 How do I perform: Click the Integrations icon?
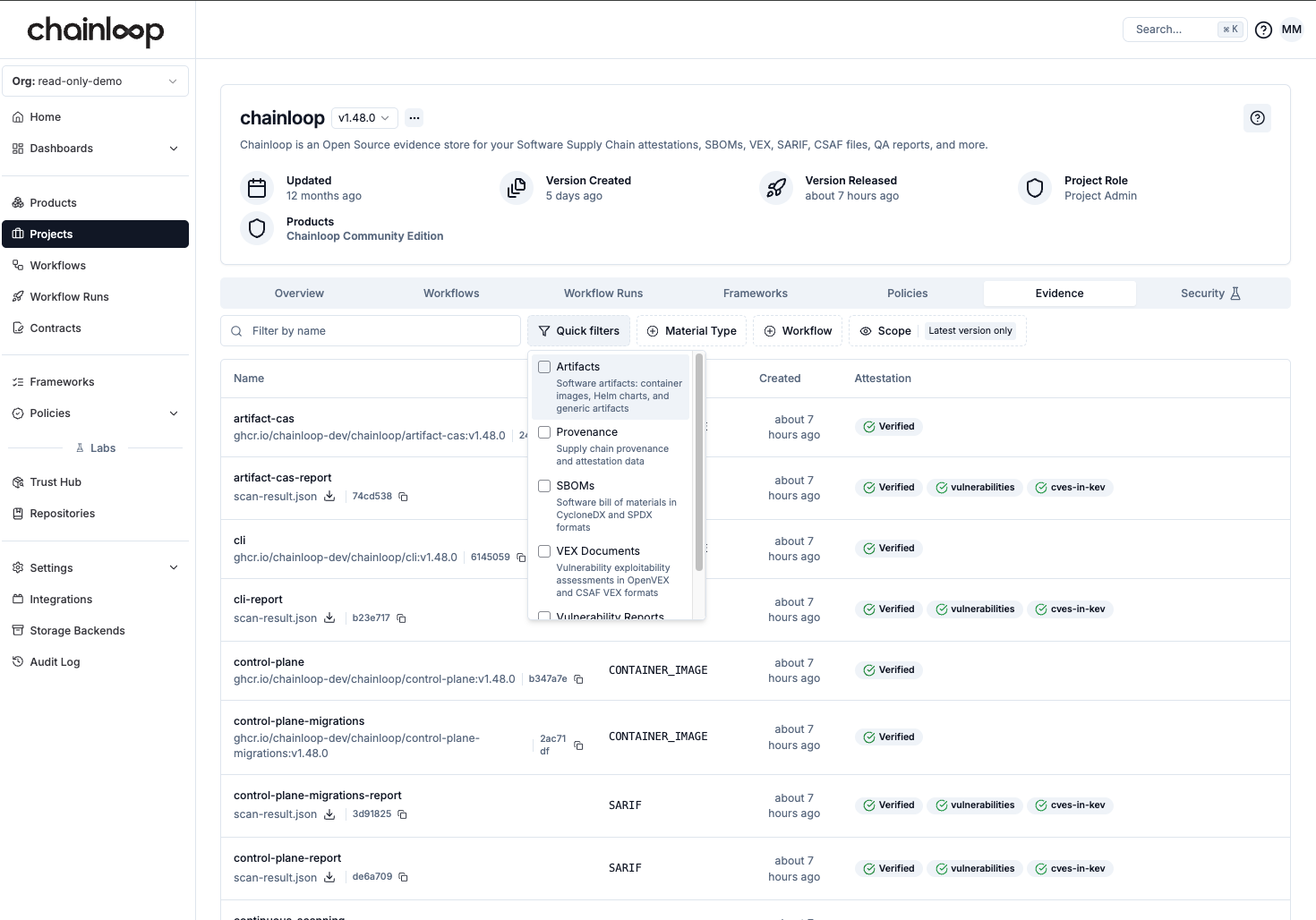(18, 600)
